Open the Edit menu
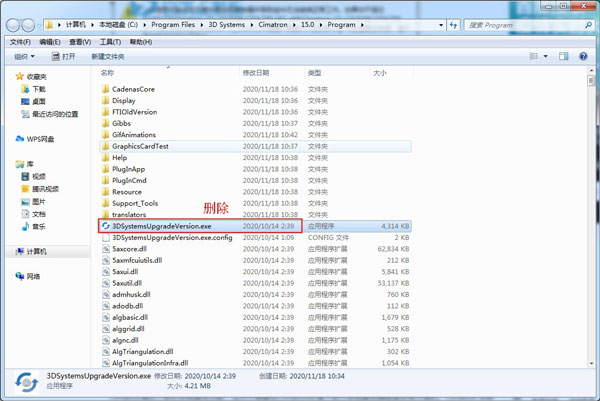This screenshot has width=600, height=401. tap(50, 42)
